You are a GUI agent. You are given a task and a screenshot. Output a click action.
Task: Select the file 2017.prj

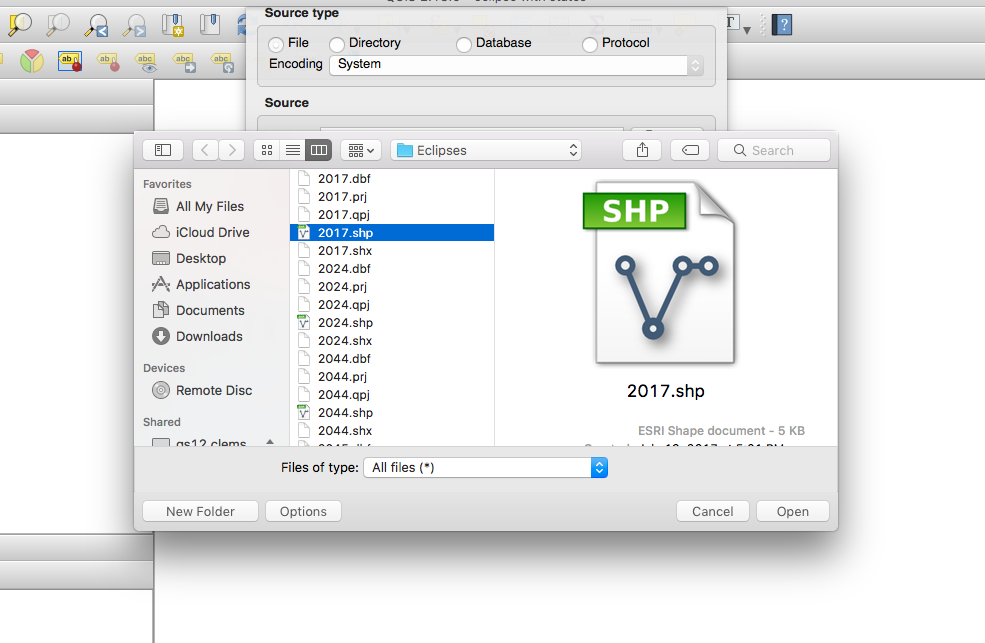pyautogui.click(x=392, y=197)
